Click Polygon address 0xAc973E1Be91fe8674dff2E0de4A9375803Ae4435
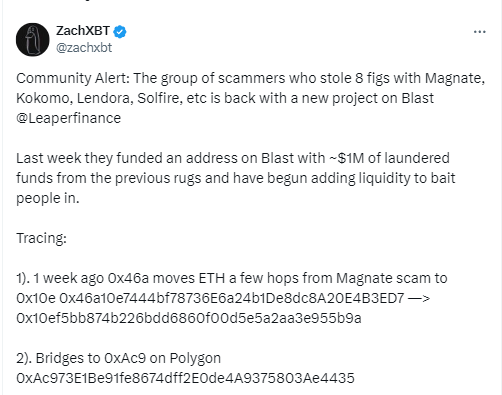502x395 pixels. 185,378
